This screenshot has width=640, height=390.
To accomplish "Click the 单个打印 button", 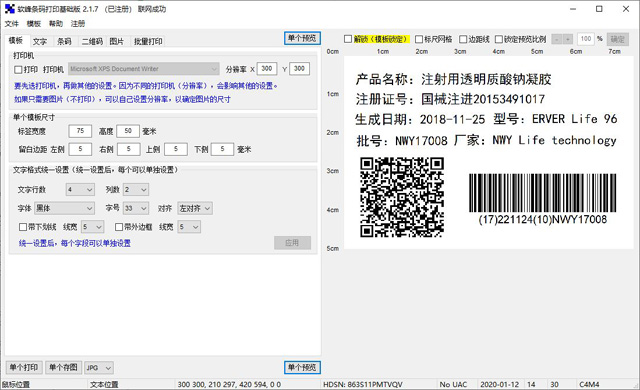I will 24,368.
